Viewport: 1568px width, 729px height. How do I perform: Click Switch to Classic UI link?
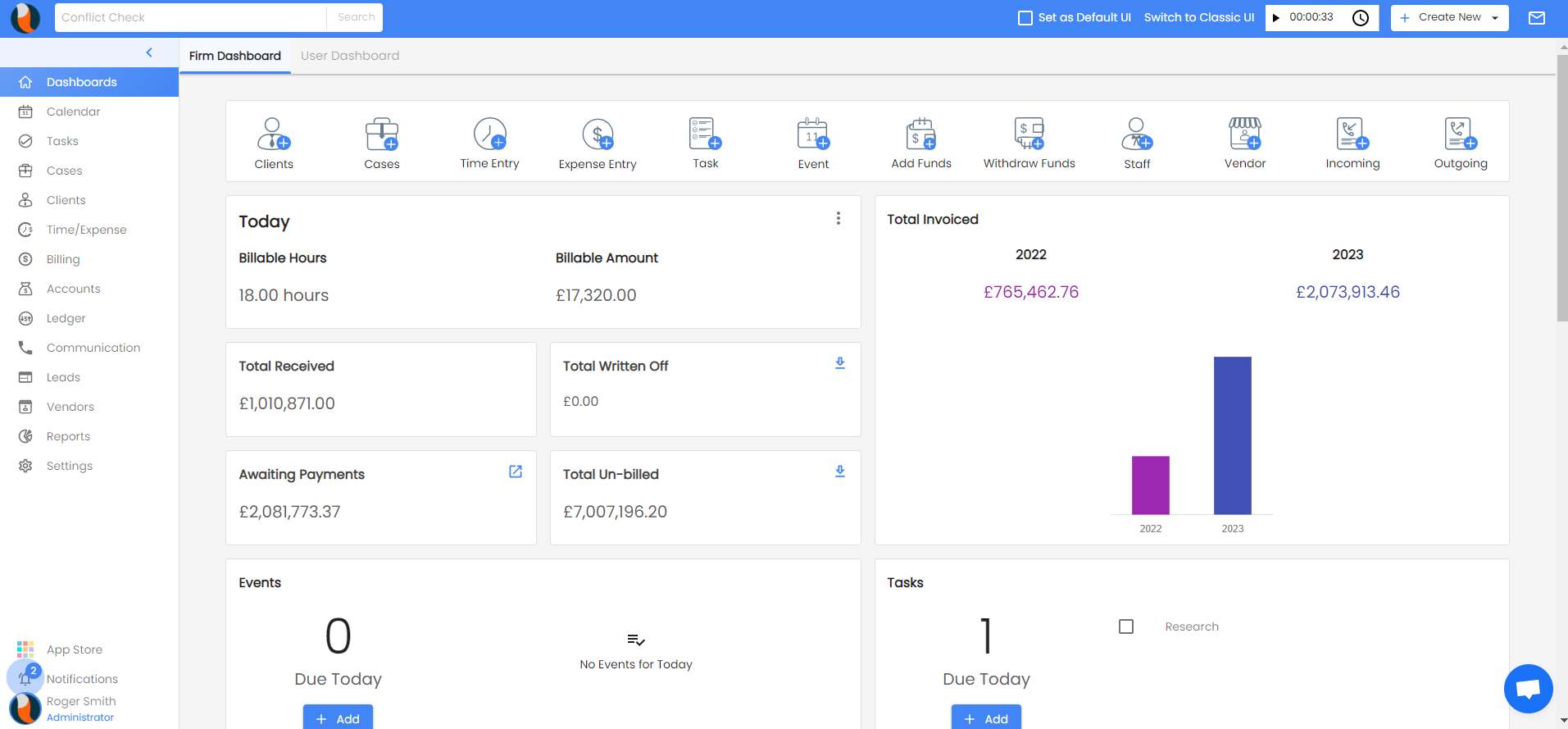tap(1198, 17)
